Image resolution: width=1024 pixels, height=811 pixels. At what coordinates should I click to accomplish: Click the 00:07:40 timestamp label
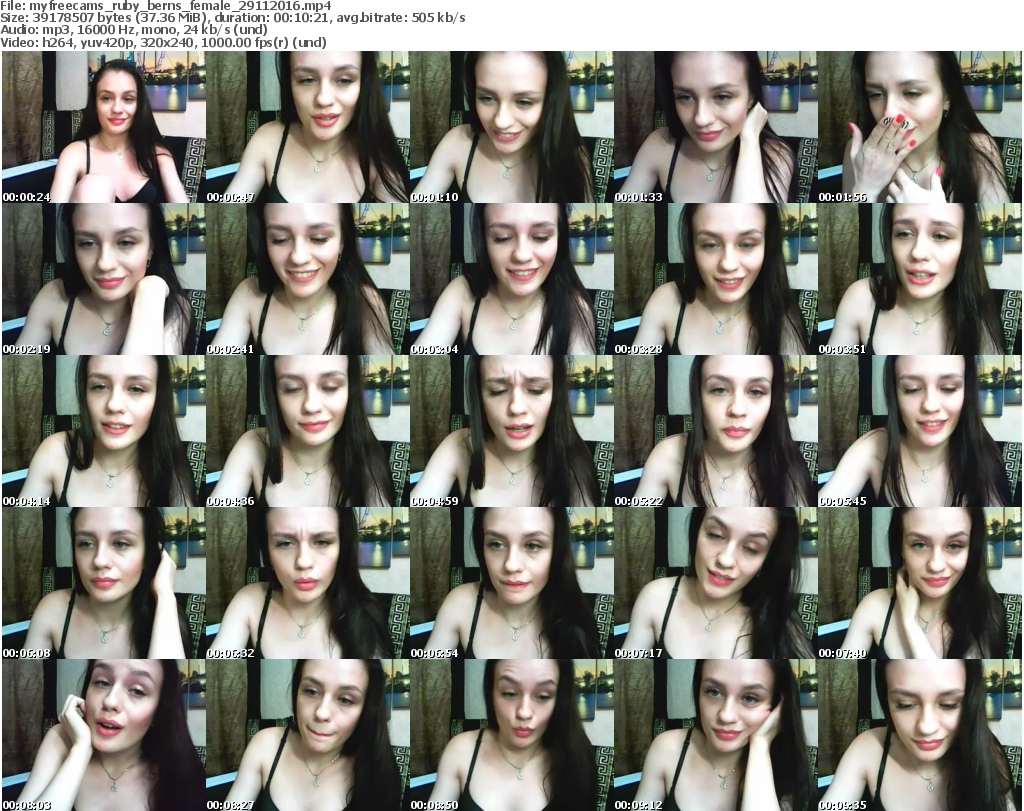[x=842, y=653]
